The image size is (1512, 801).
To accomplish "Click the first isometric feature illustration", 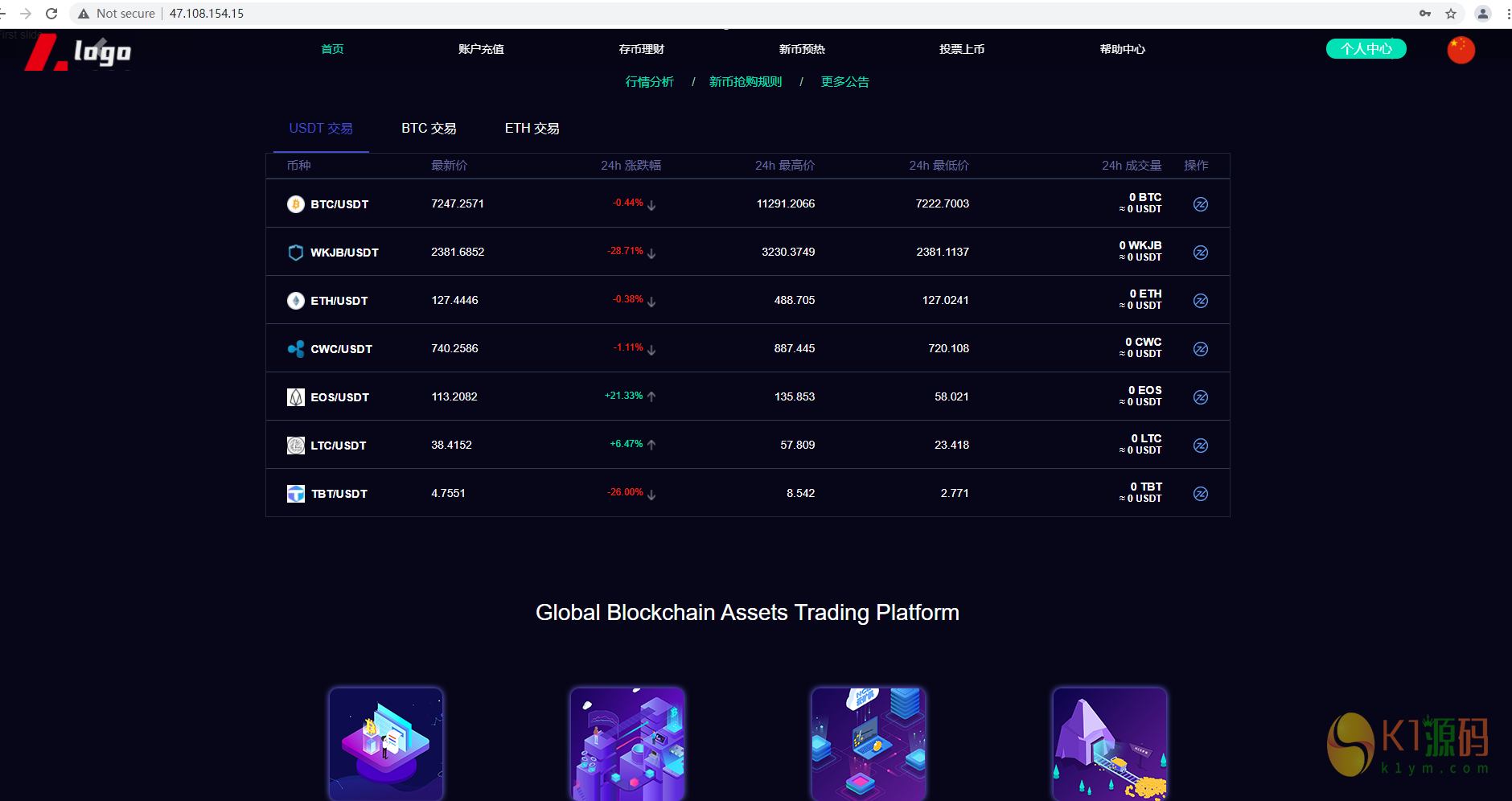I will click(x=386, y=744).
